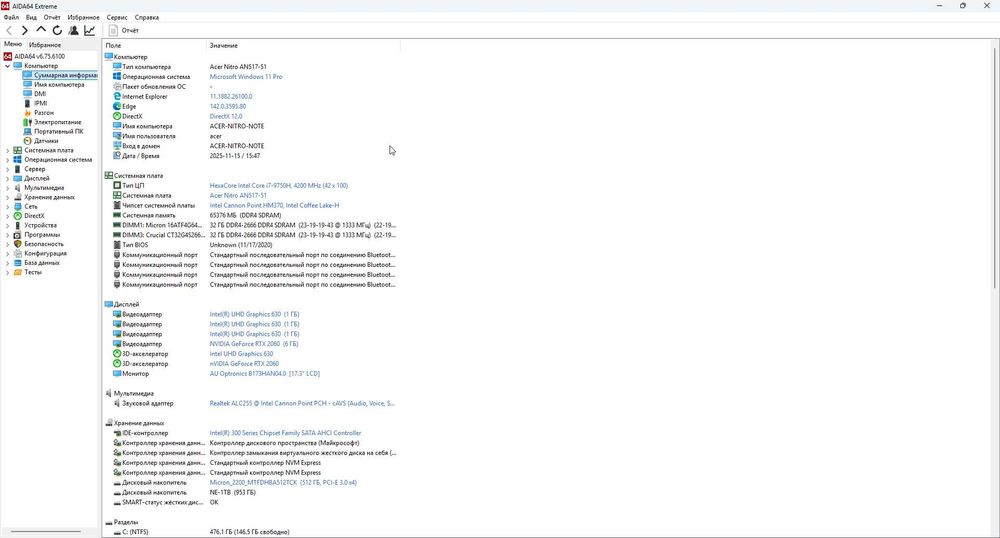Image resolution: width=1000 pixels, height=538 pixels.
Task: Click the Разгон flame icon
Action: pos(27,112)
